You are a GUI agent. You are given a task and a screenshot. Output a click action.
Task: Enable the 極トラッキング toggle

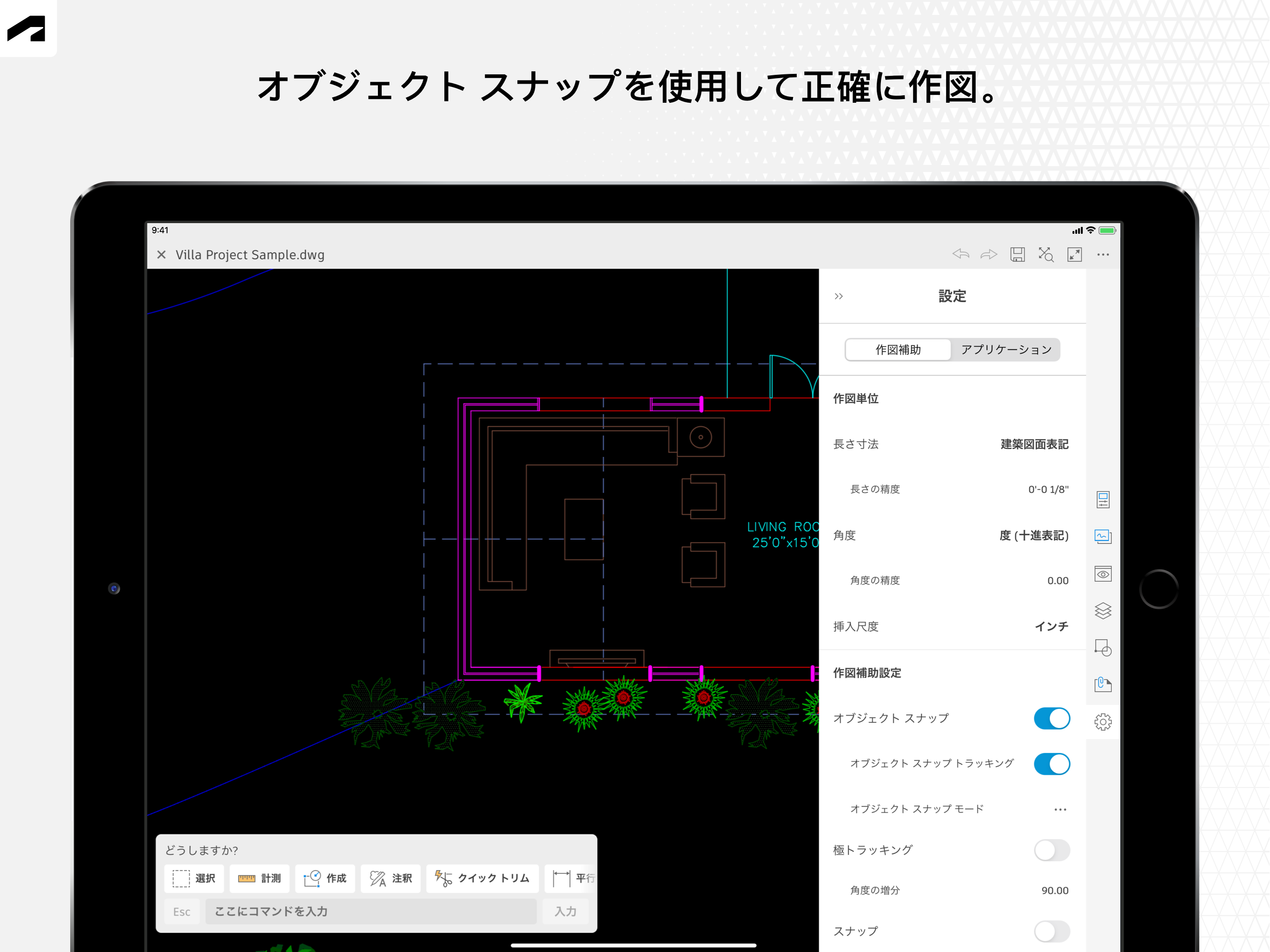click(x=1051, y=850)
